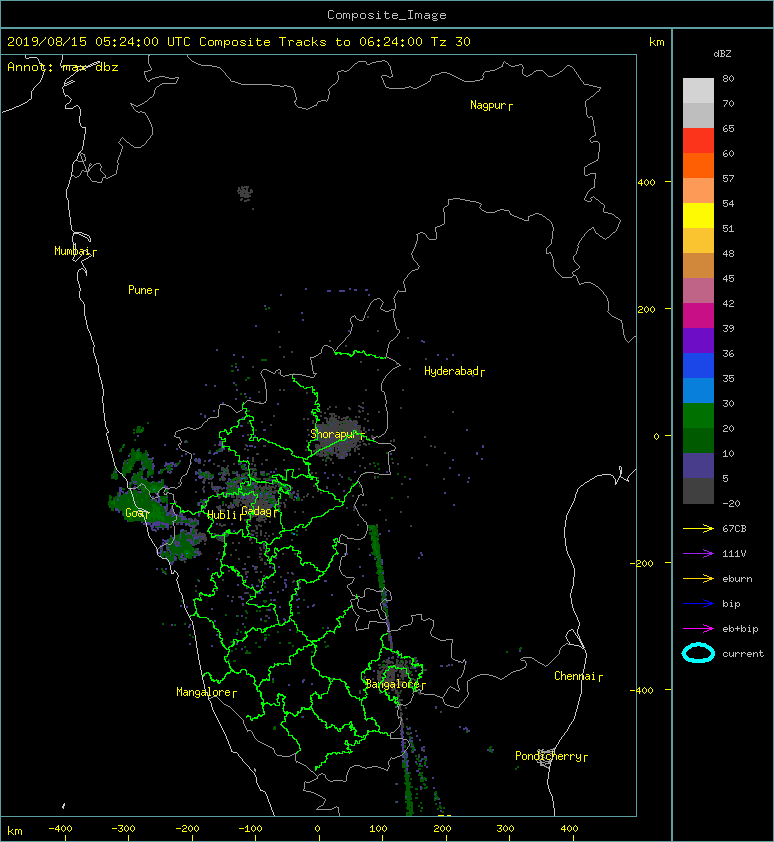Select the violet-purple swatch above blue

point(698,340)
